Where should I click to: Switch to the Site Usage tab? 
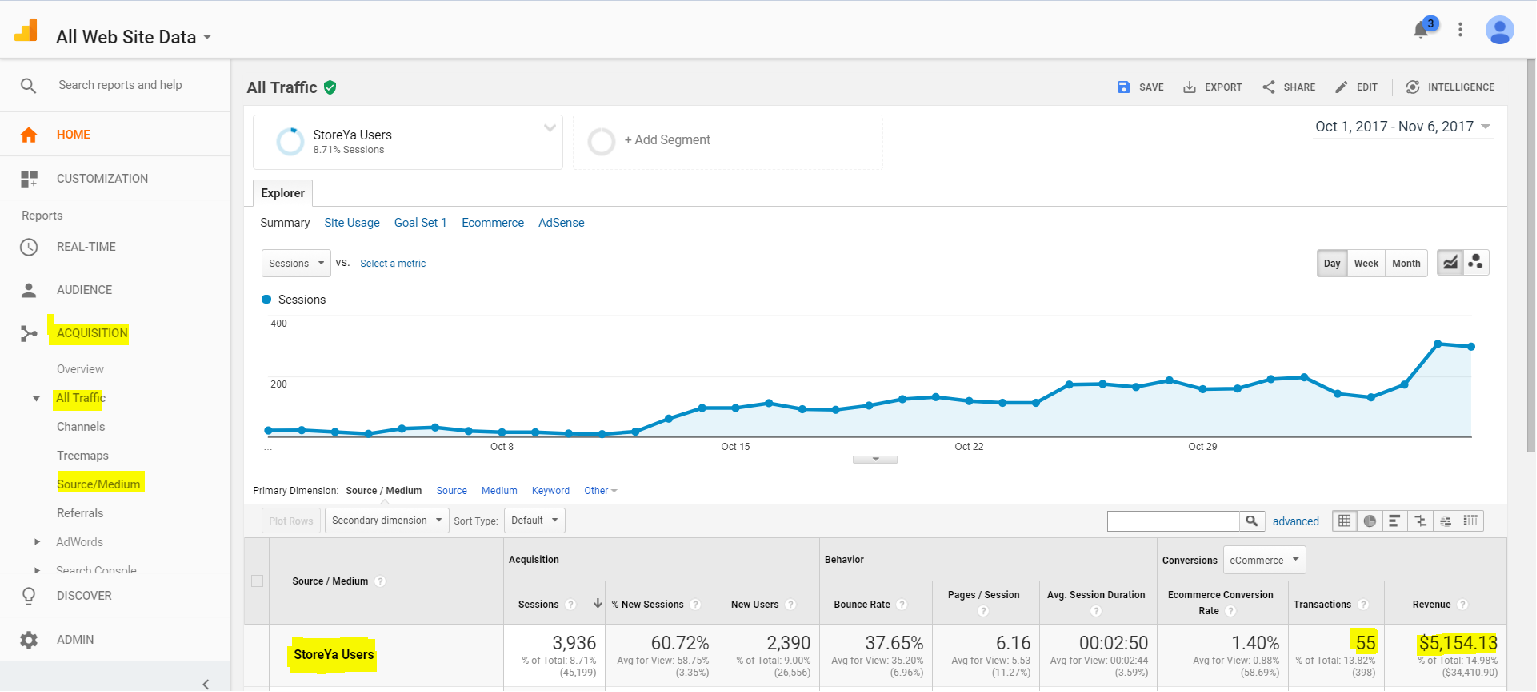pyautogui.click(x=351, y=223)
